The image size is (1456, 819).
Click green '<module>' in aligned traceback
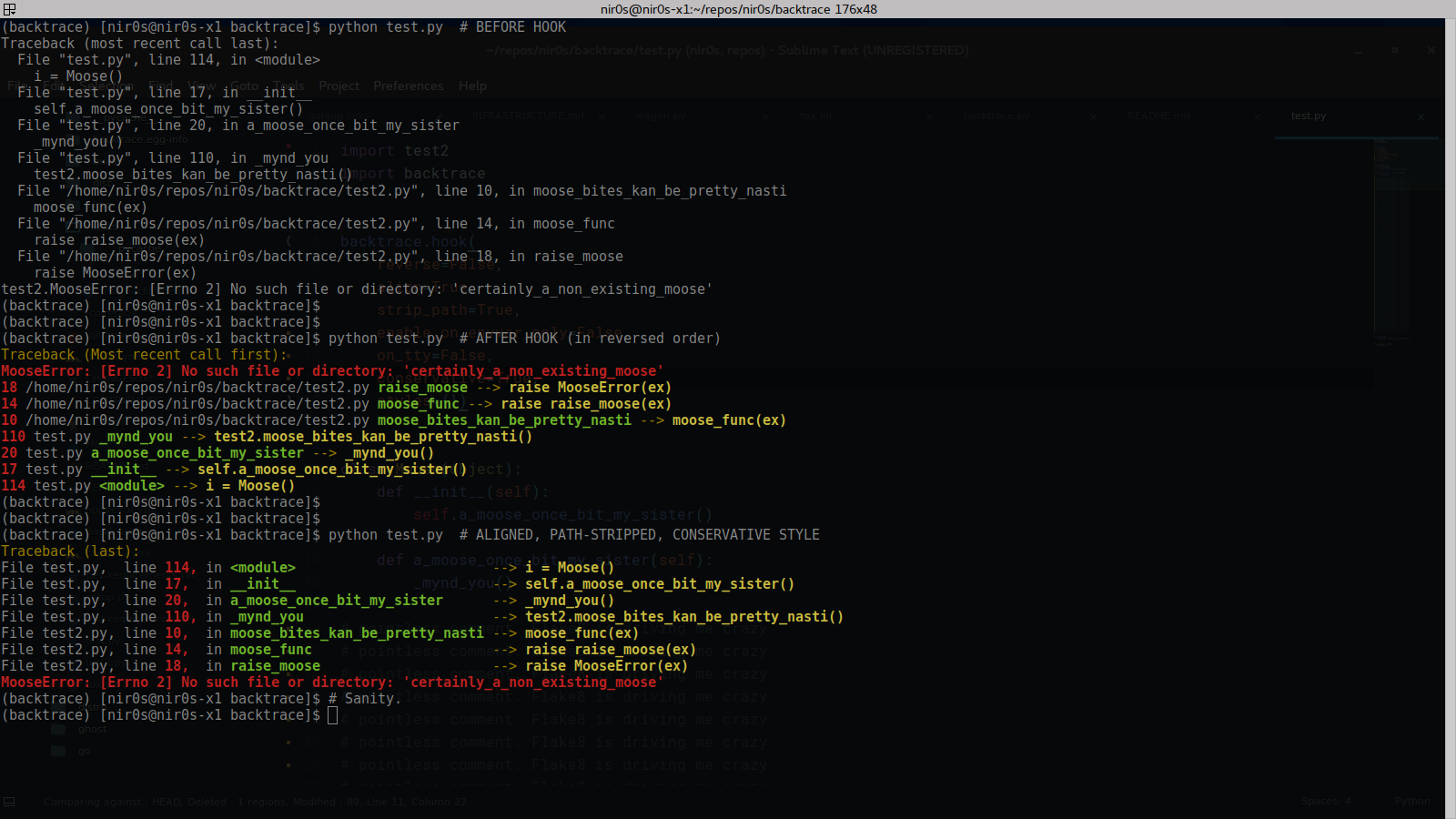point(263,568)
